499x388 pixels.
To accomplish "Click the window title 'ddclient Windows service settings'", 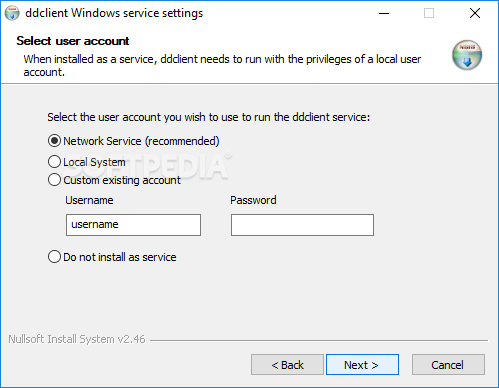I will click(x=114, y=13).
